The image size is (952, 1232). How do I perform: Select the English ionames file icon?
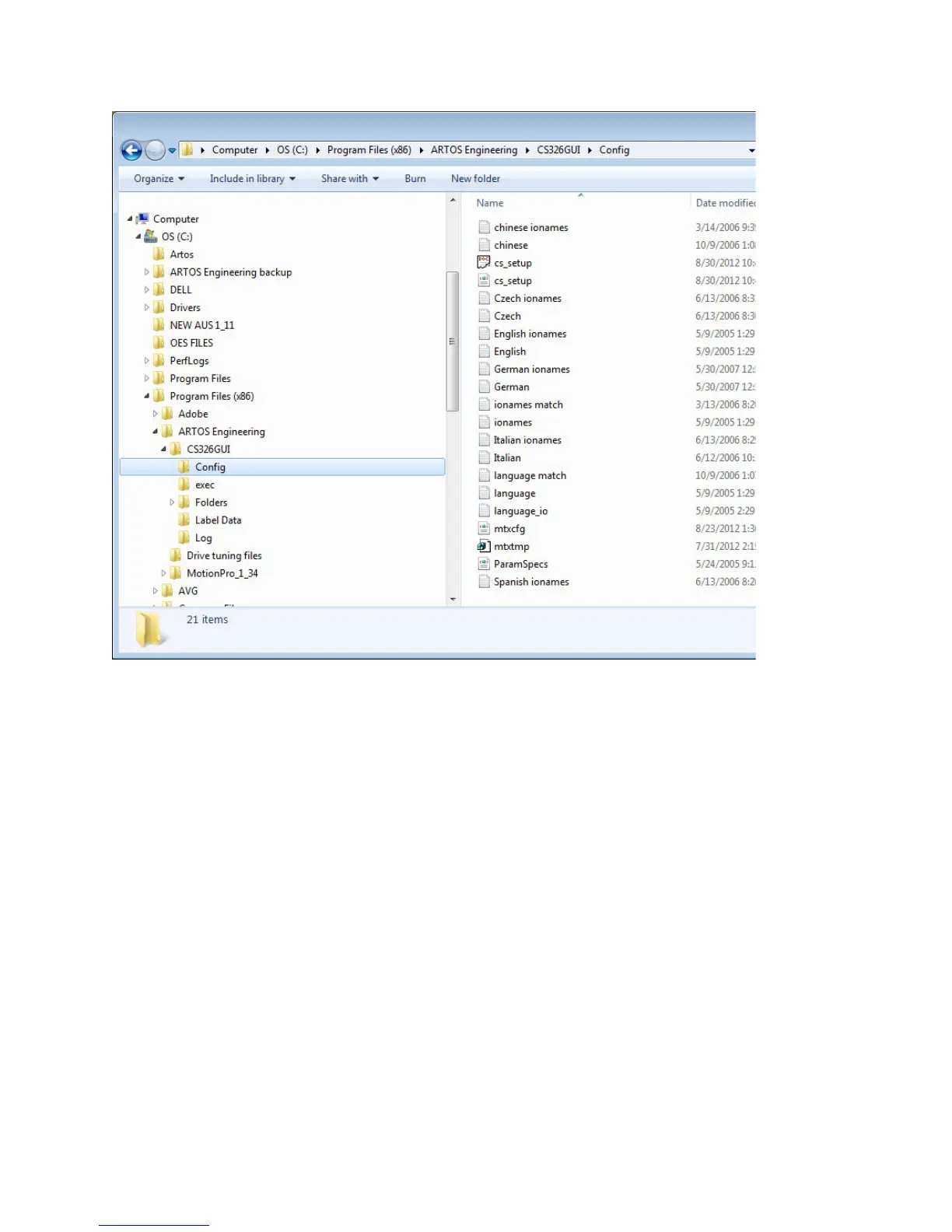(484, 334)
